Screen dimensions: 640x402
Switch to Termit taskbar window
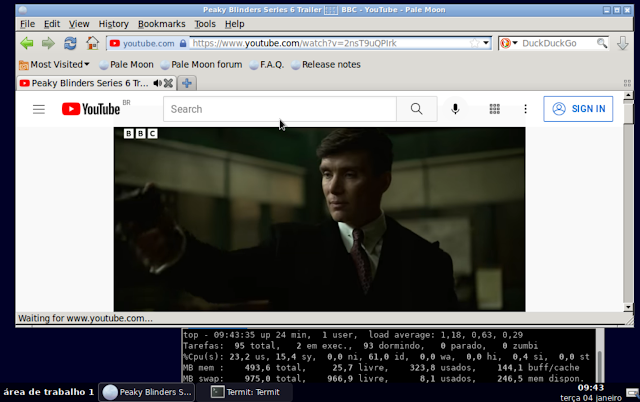click(x=245, y=392)
